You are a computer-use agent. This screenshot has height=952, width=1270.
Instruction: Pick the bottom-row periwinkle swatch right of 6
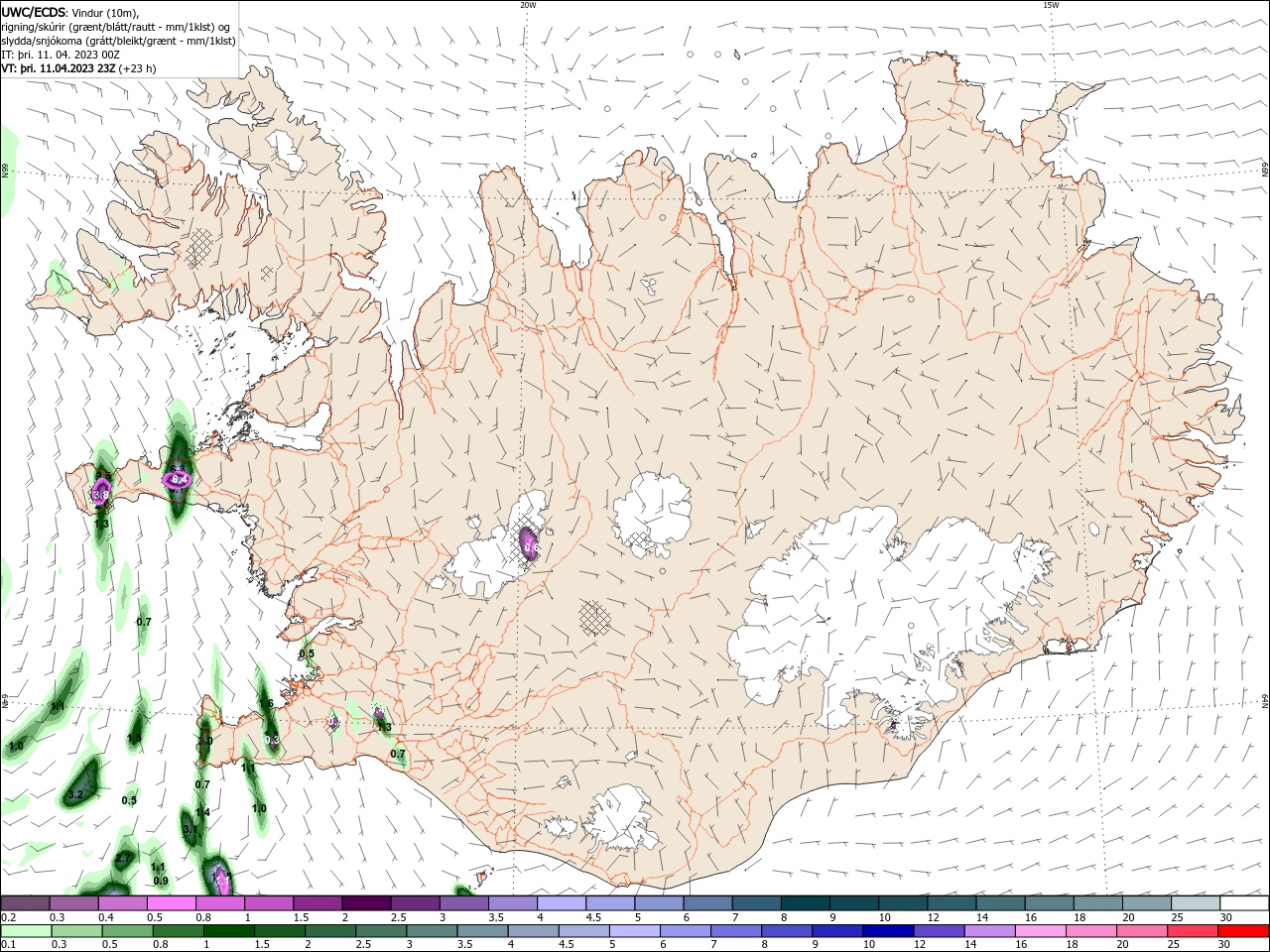[686, 931]
